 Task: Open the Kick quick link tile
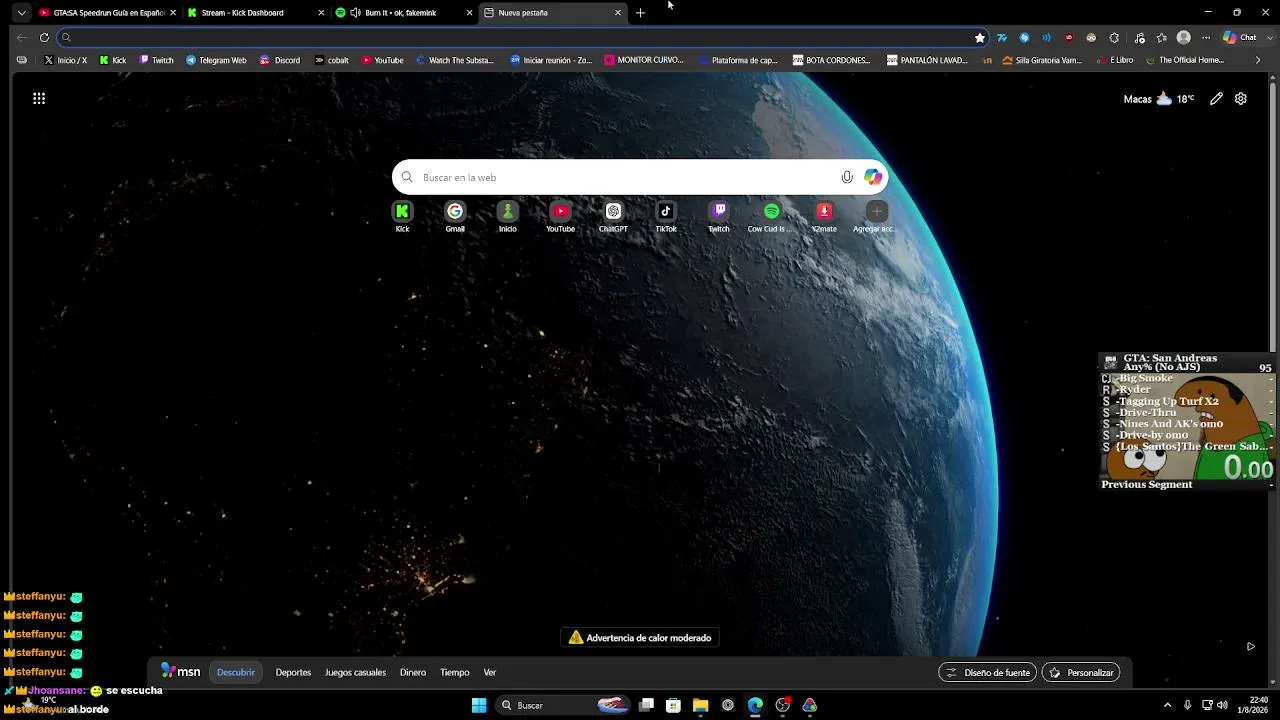[402, 216]
